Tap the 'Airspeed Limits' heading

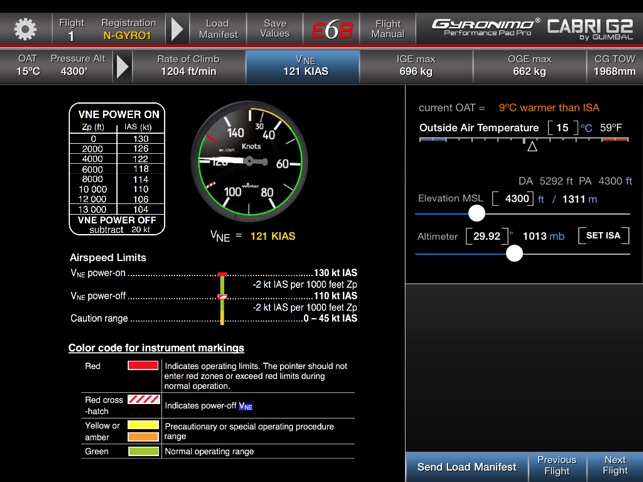point(108,258)
